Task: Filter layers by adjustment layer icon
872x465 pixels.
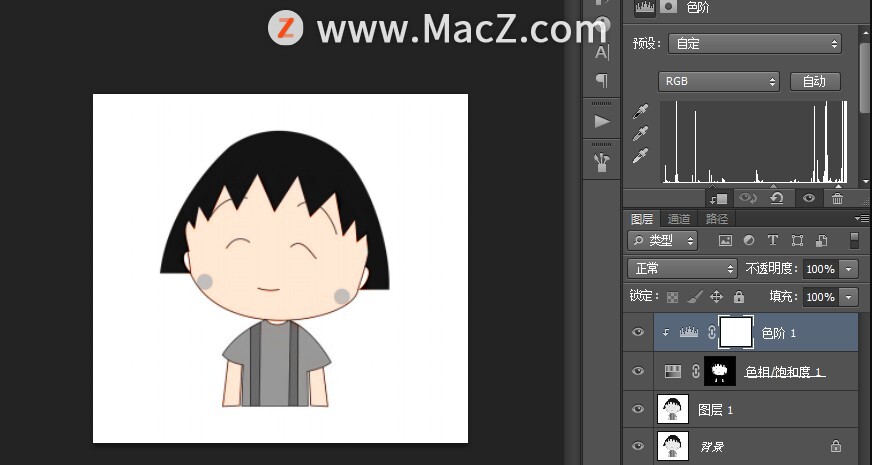Action: 749,240
